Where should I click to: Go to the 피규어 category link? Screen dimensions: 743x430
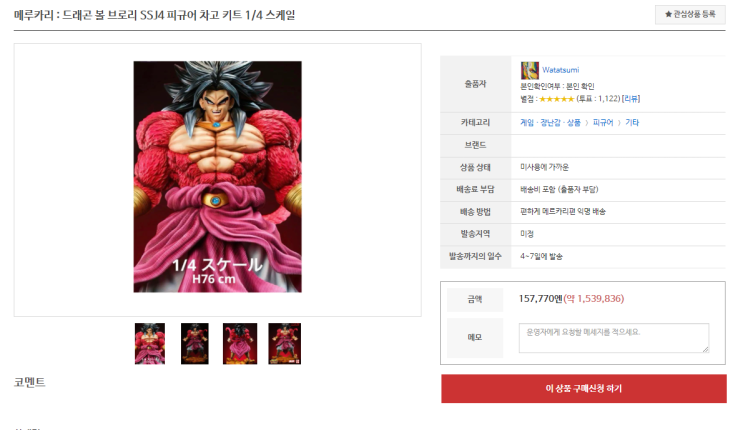click(603, 122)
